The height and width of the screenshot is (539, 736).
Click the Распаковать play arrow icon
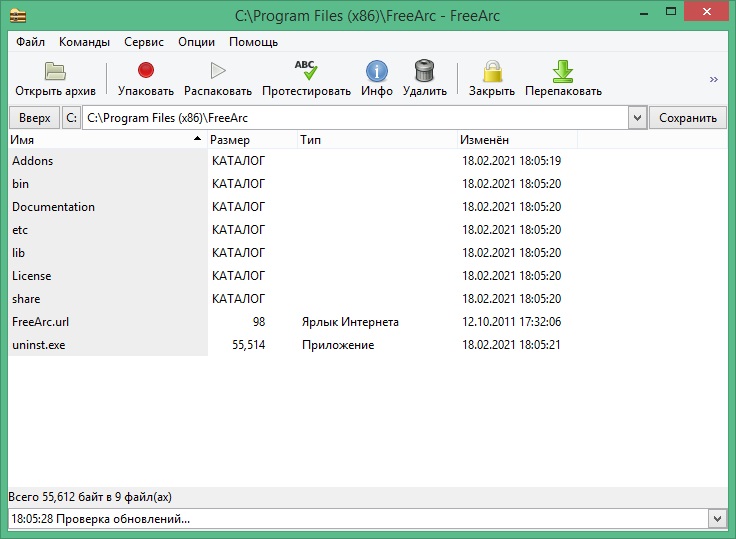coord(218,70)
